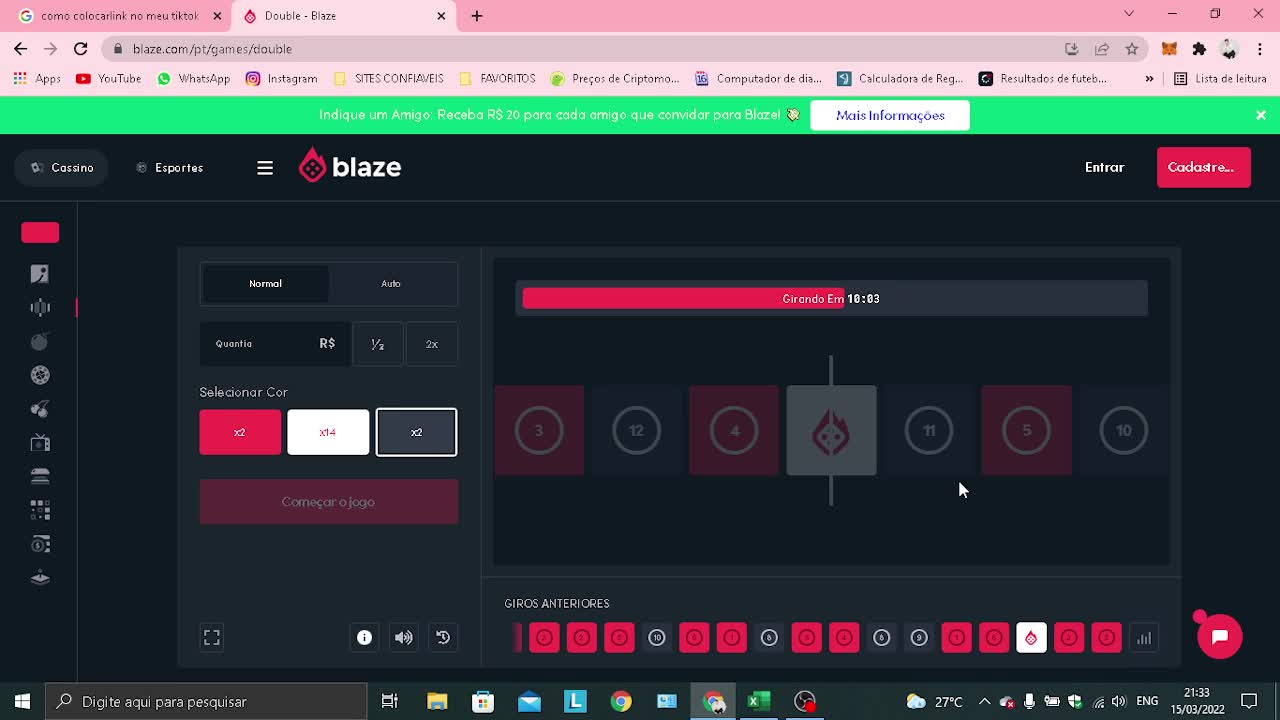Open the game info icon
The image size is (1280, 720).
point(364,637)
